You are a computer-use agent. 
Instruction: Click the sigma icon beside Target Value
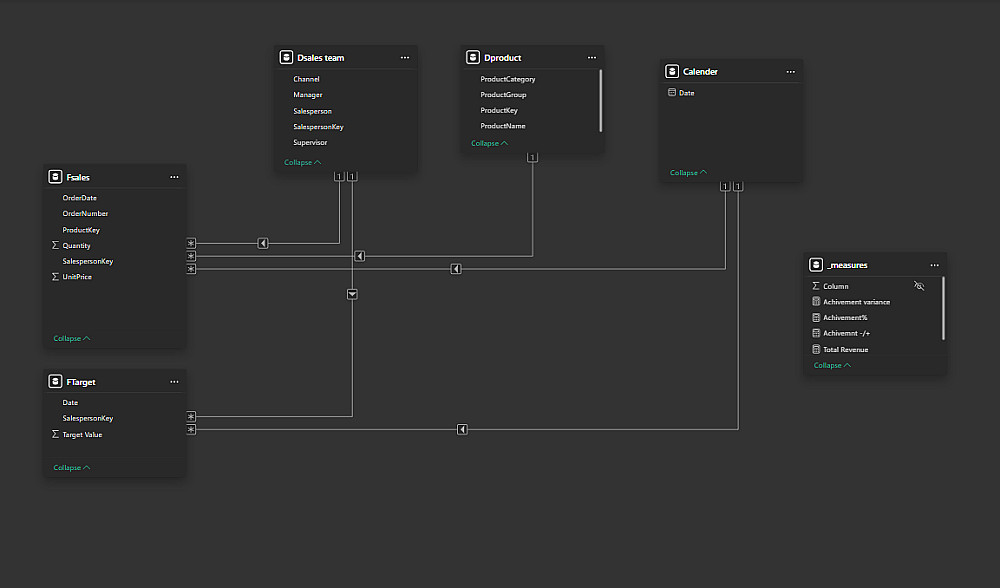[55, 434]
